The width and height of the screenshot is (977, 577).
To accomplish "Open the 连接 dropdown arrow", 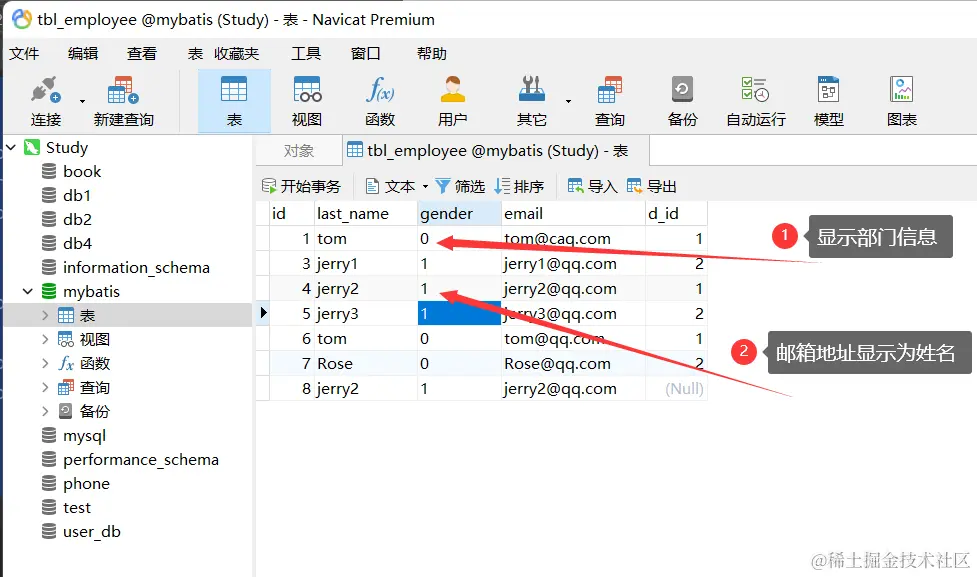I will coord(82,101).
